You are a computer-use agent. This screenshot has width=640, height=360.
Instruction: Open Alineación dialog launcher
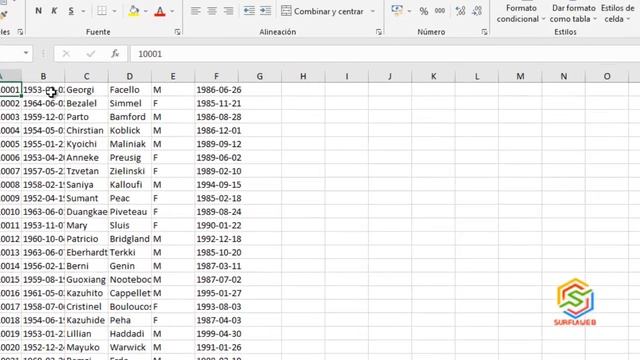click(379, 32)
